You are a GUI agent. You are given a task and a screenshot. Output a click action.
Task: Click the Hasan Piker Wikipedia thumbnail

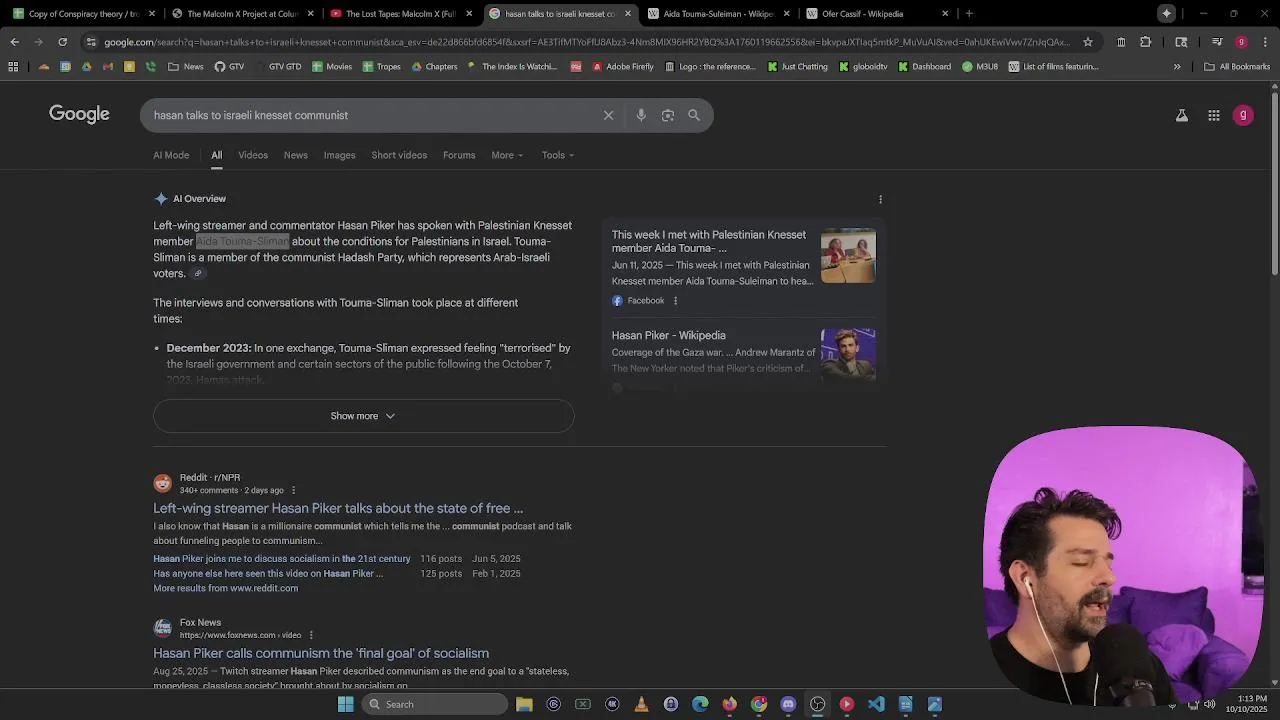pos(848,354)
